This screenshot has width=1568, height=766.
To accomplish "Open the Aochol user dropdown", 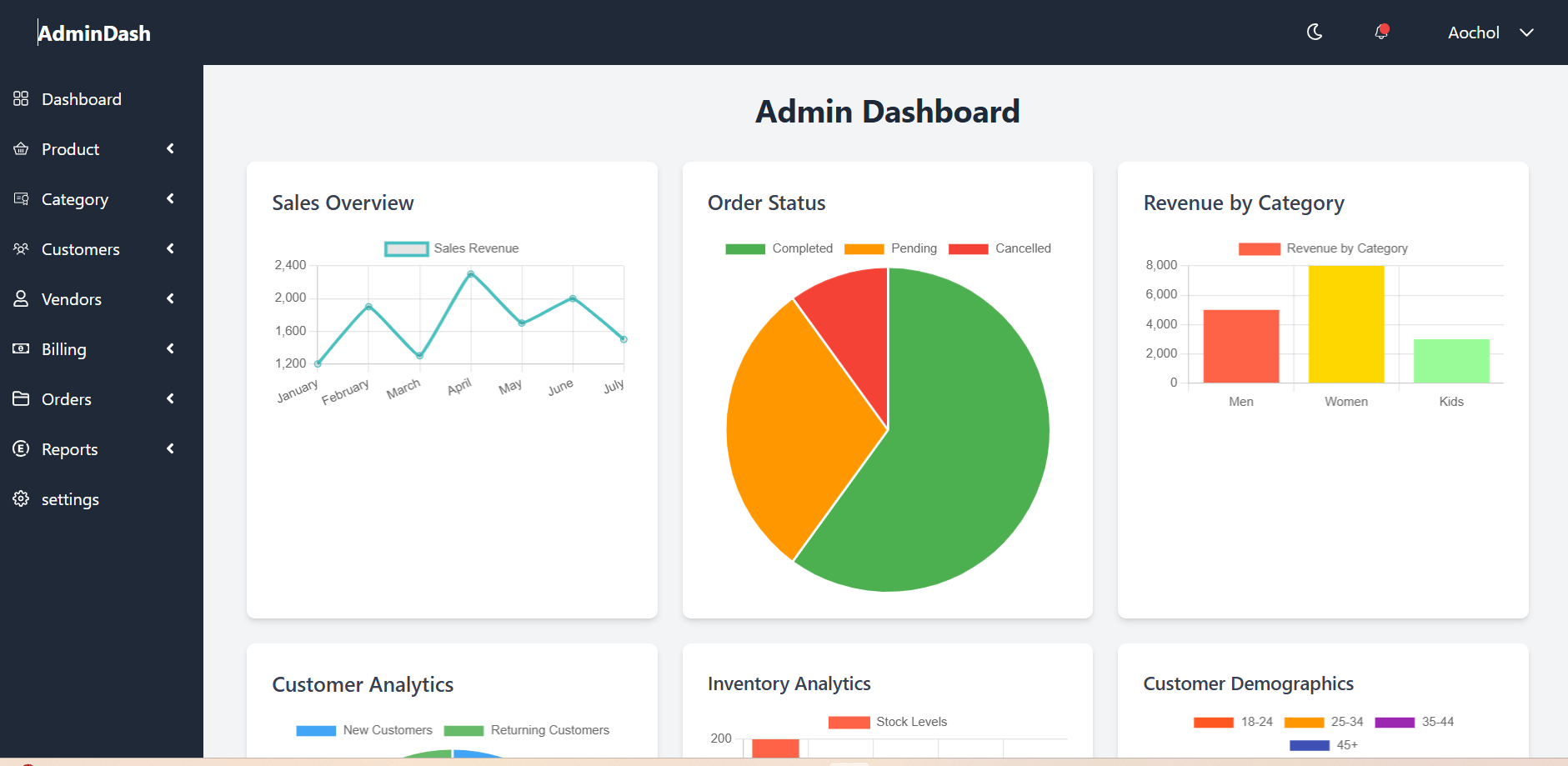I will [1490, 33].
